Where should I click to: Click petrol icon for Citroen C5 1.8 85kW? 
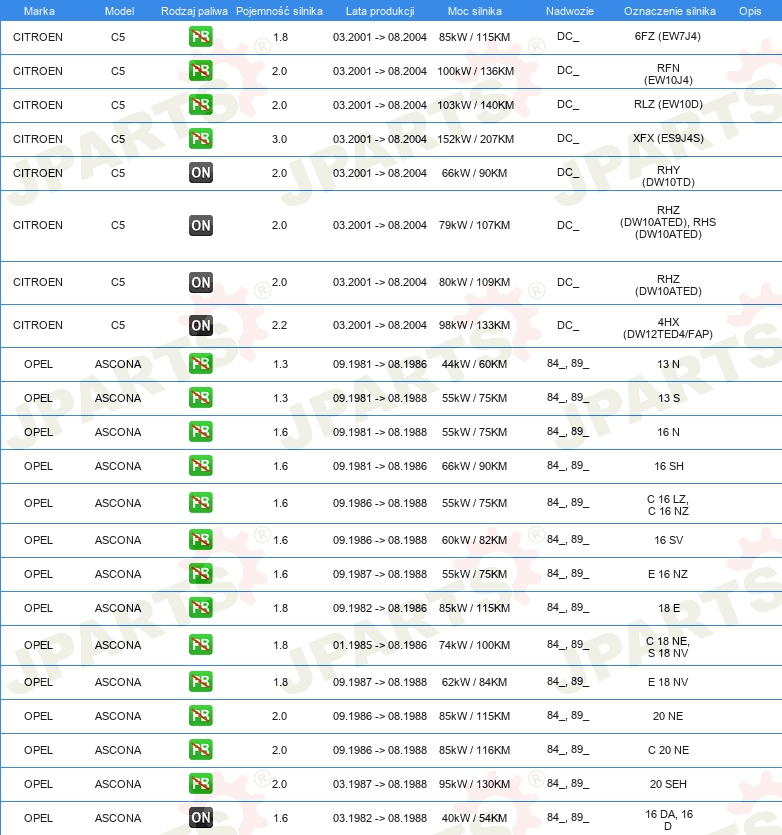point(201,37)
